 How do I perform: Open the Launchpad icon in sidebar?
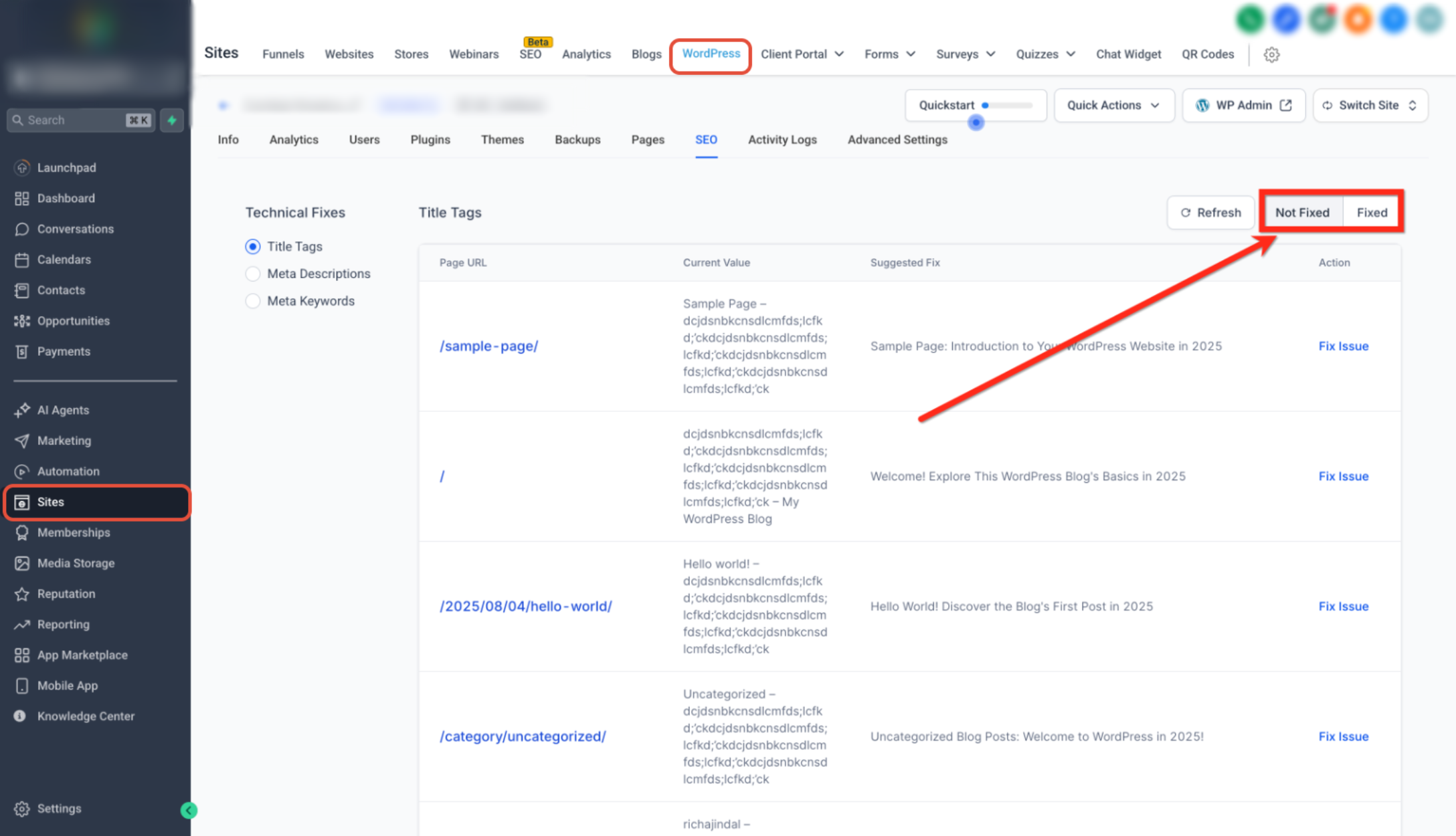(x=22, y=167)
